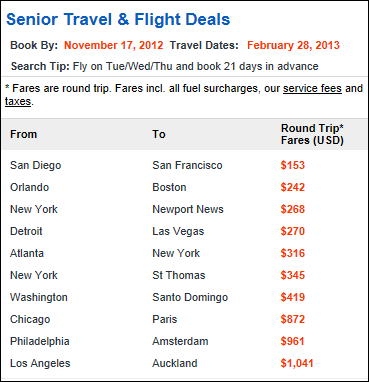Image resolution: width=369 pixels, height=382 pixels.
Task: Choose the $345 St Thomas fare
Action: click(293, 275)
